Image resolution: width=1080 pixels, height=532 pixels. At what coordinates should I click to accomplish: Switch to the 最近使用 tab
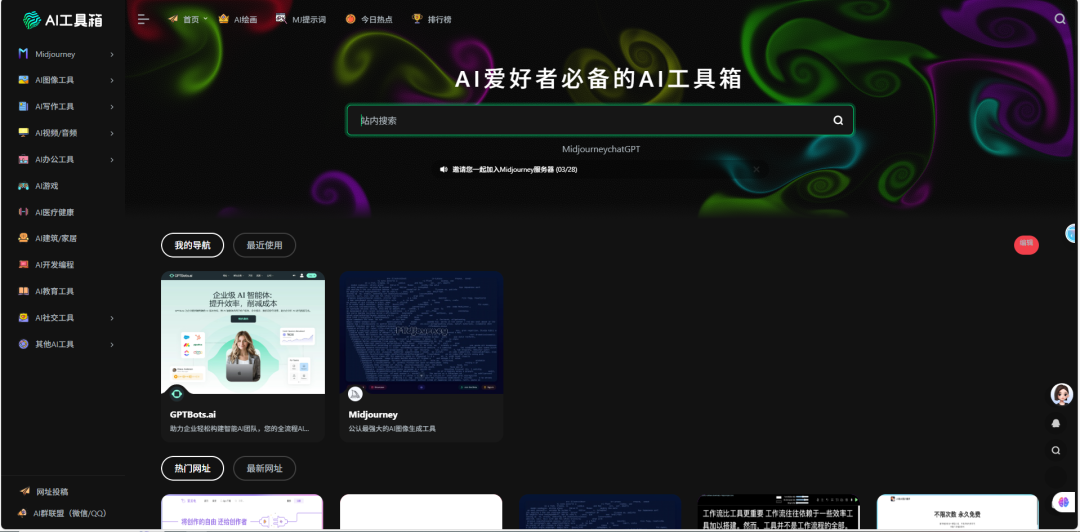(x=264, y=245)
